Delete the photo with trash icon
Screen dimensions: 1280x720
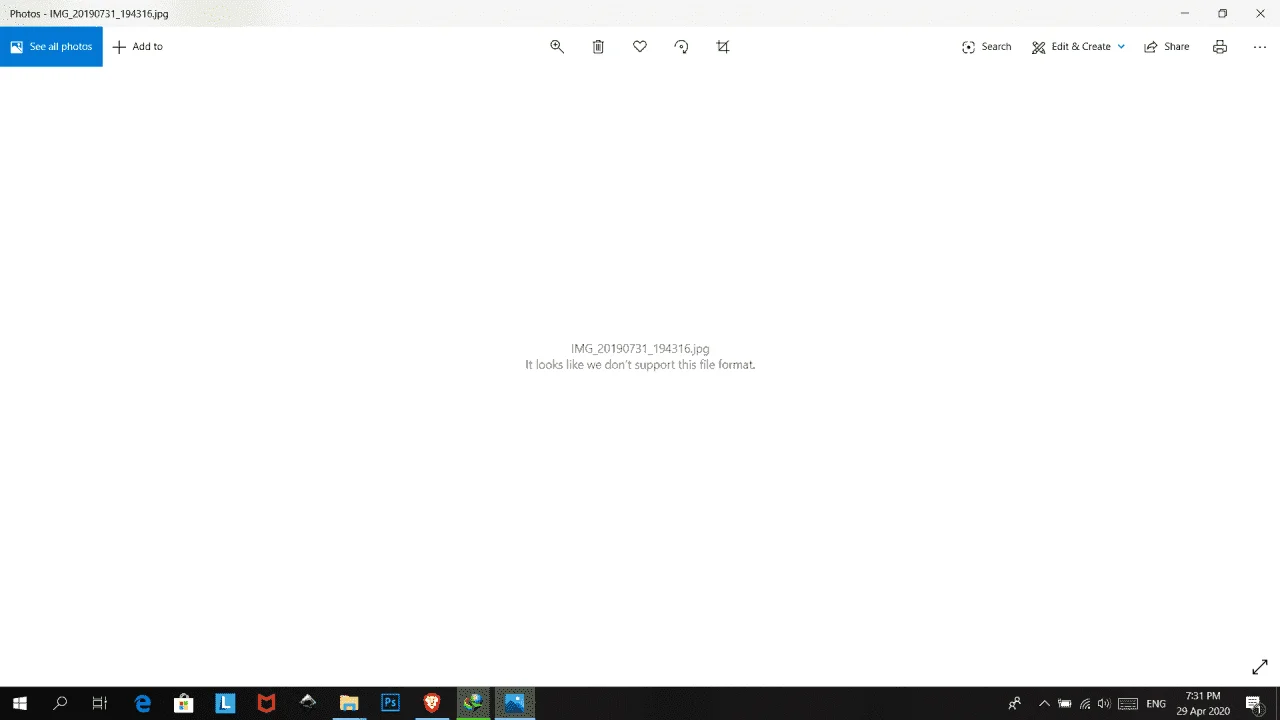coord(598,47)
